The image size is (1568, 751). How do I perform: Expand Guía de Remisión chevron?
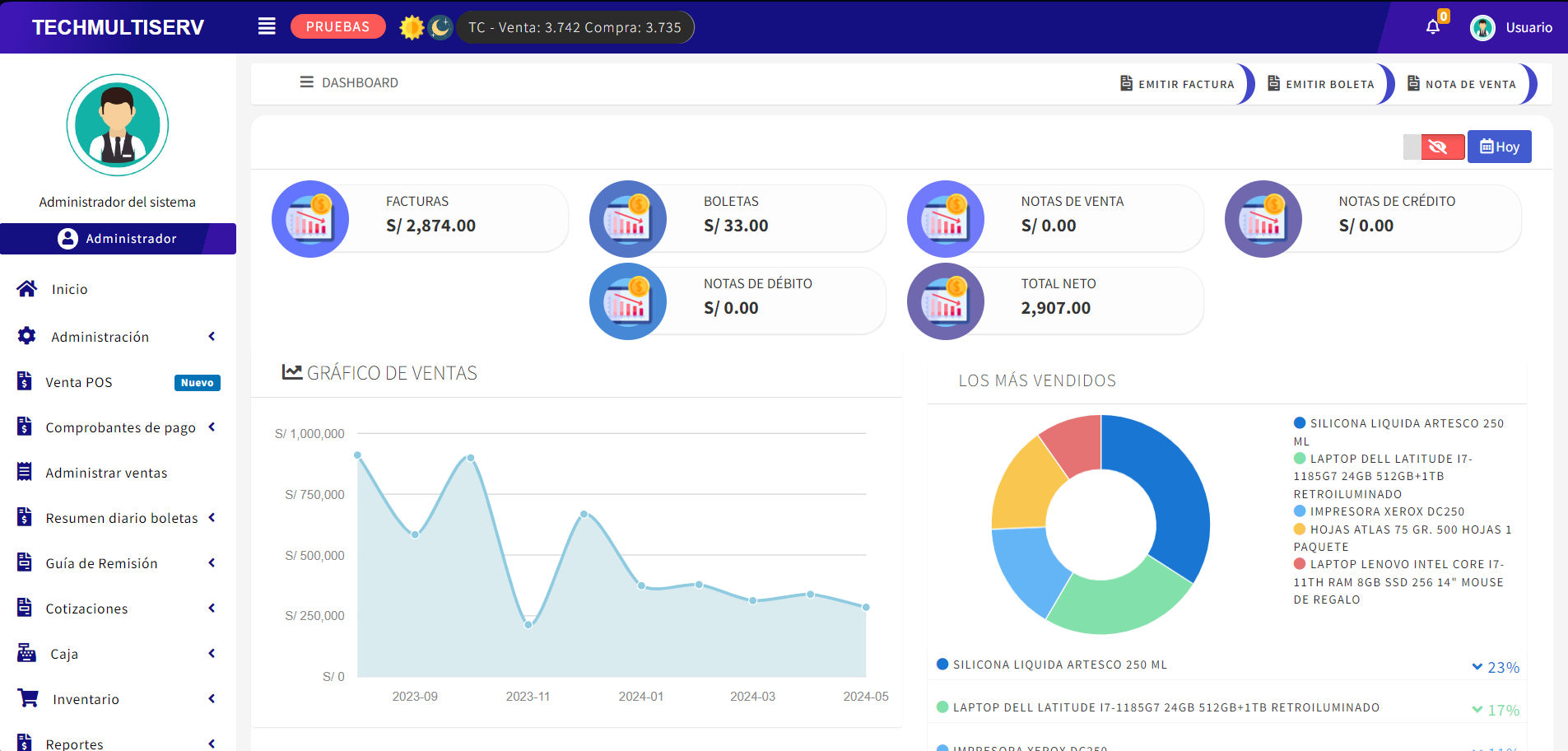(x=212, y=562)
